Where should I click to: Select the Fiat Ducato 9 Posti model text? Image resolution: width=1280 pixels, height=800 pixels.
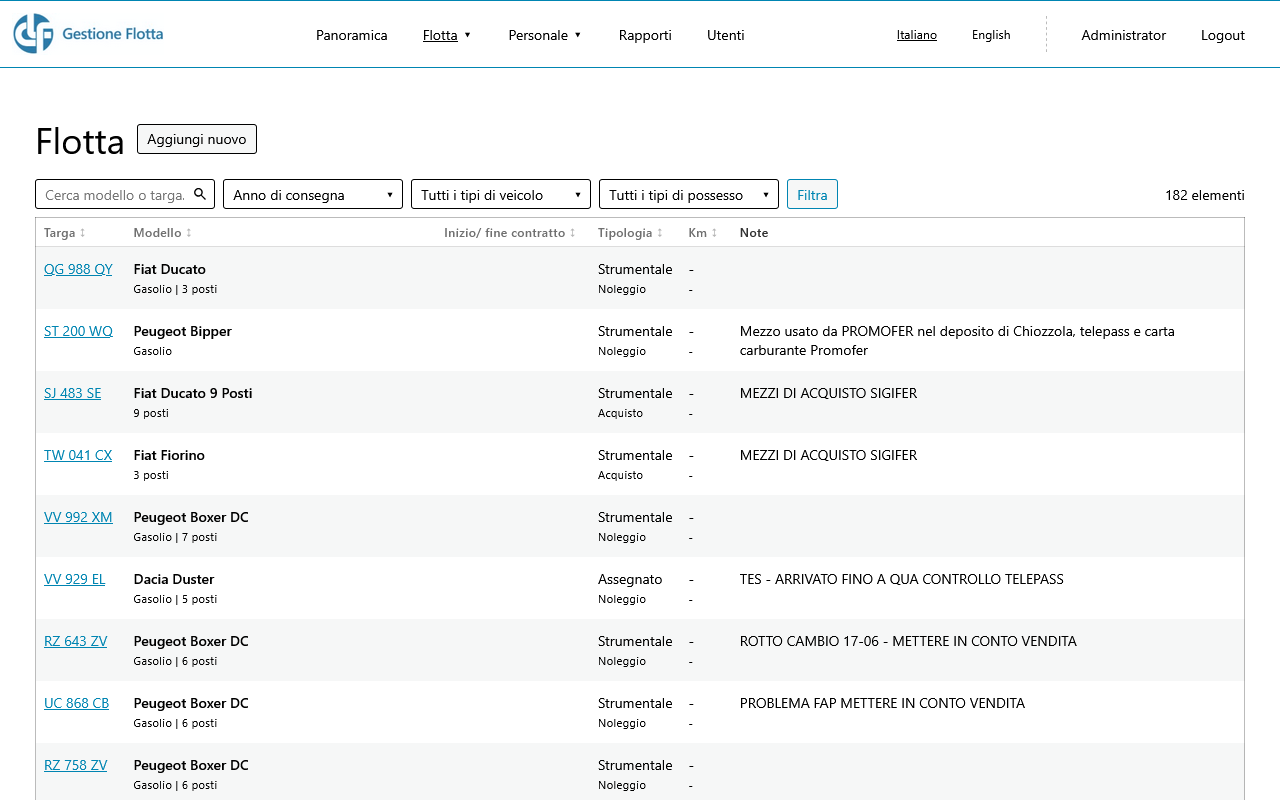[193, 393]
